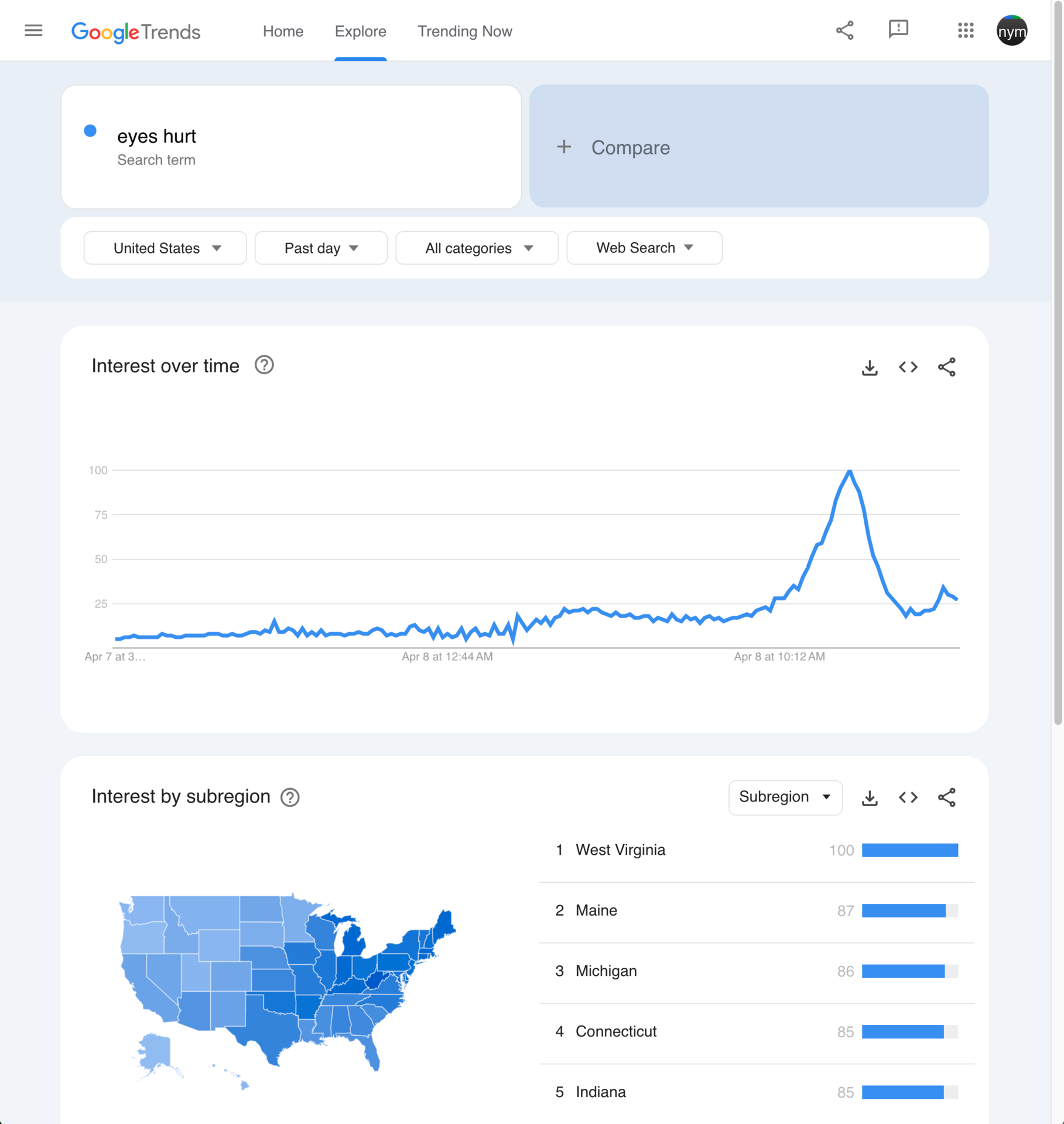This screenshot has width=1064, height=1124.
Task: Show help for Interest over time
Action: coord(264,365)
